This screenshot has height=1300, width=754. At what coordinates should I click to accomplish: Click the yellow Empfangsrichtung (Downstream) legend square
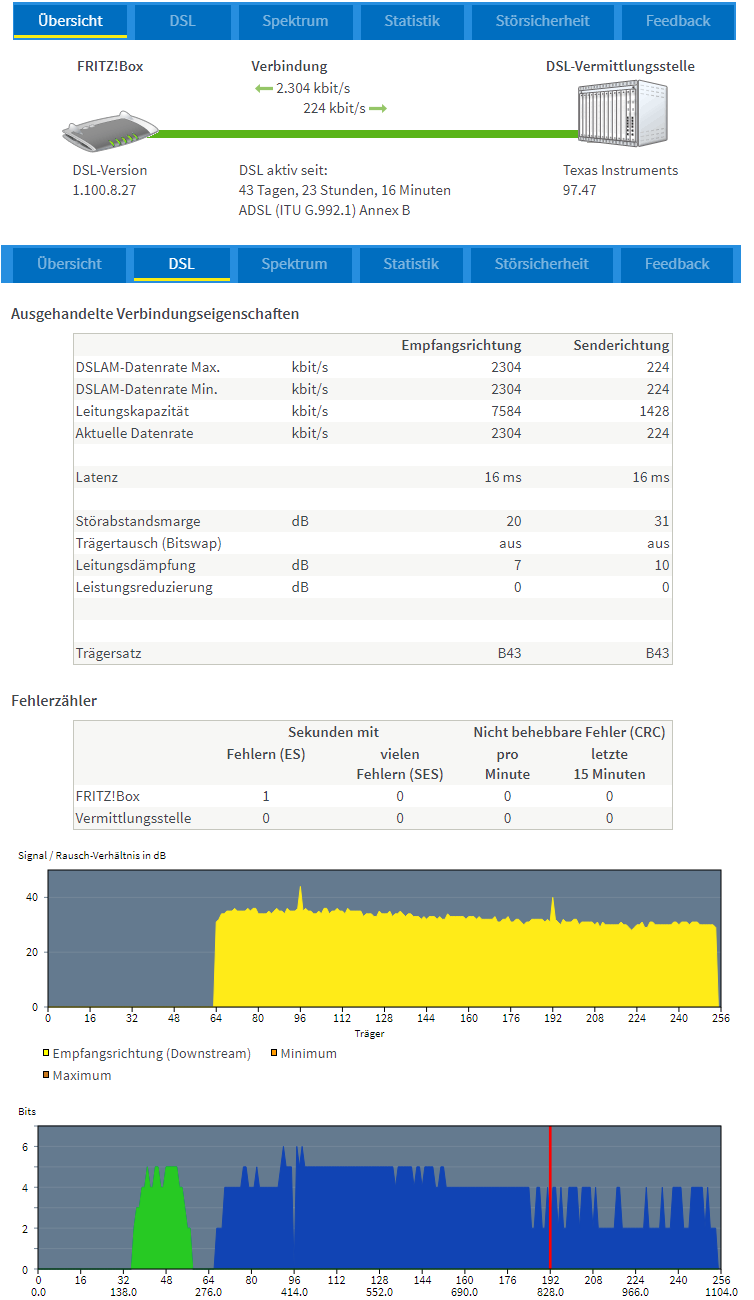[46, 1054]
